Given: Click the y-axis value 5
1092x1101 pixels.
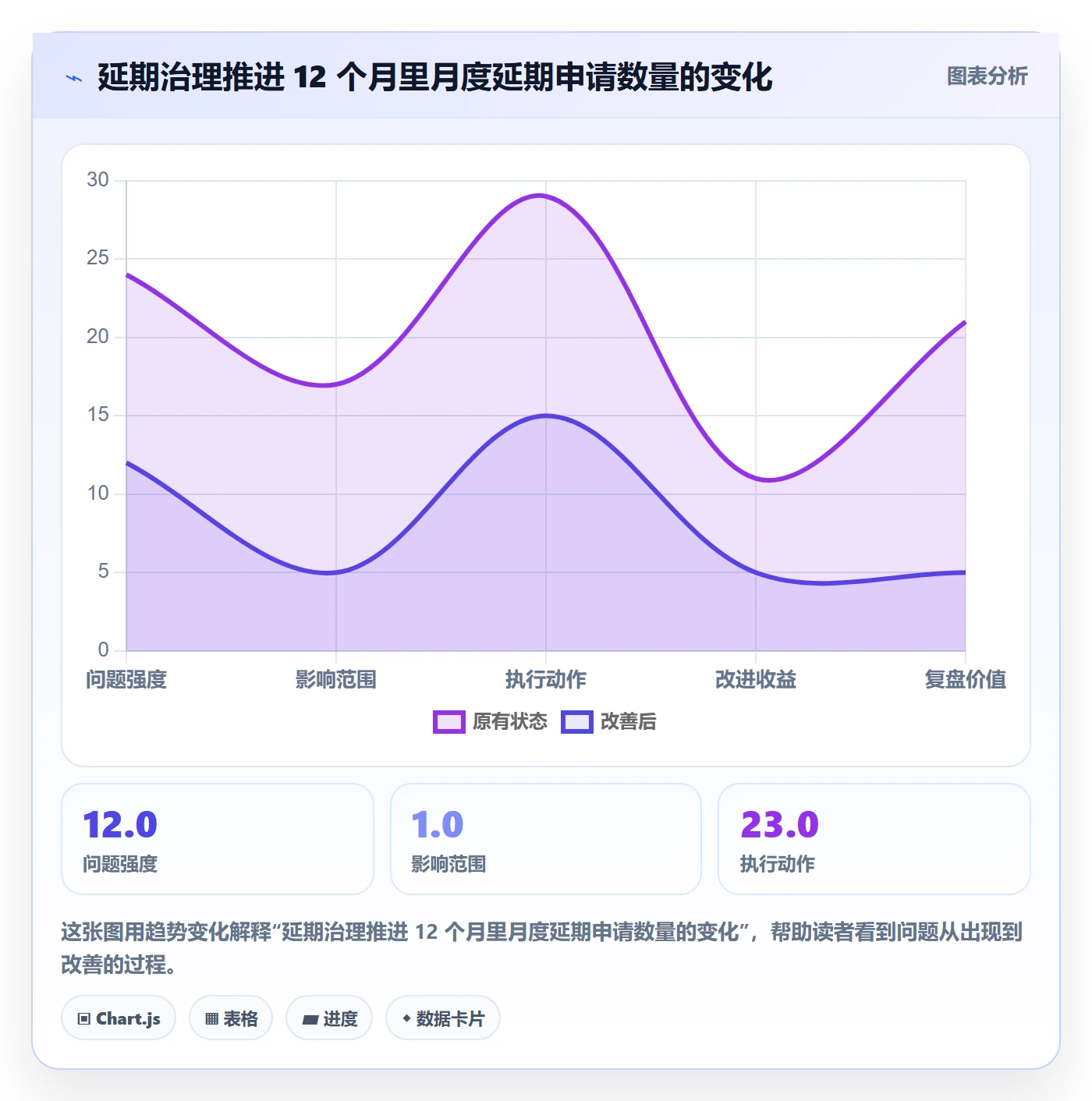Looking at the screenshot, I should (x=104, y=572).
